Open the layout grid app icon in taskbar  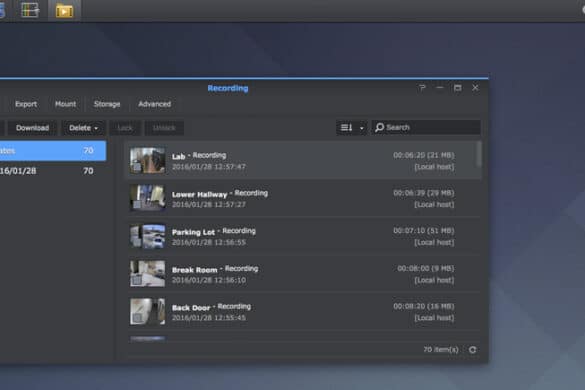click(30, 10)
